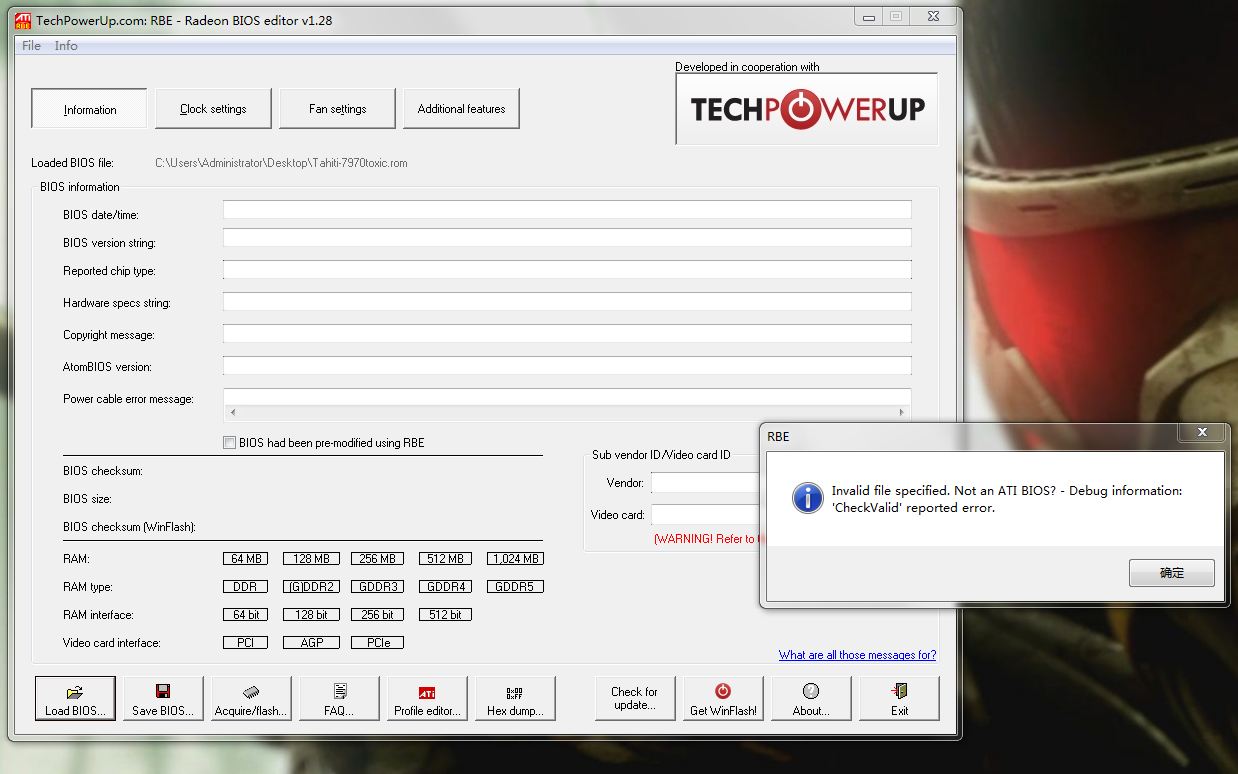Image resolution: width=1238 pixels, height=774 pixels.
Task: Select 512 bit RAM interface box
Action: (x=445, y=615)
